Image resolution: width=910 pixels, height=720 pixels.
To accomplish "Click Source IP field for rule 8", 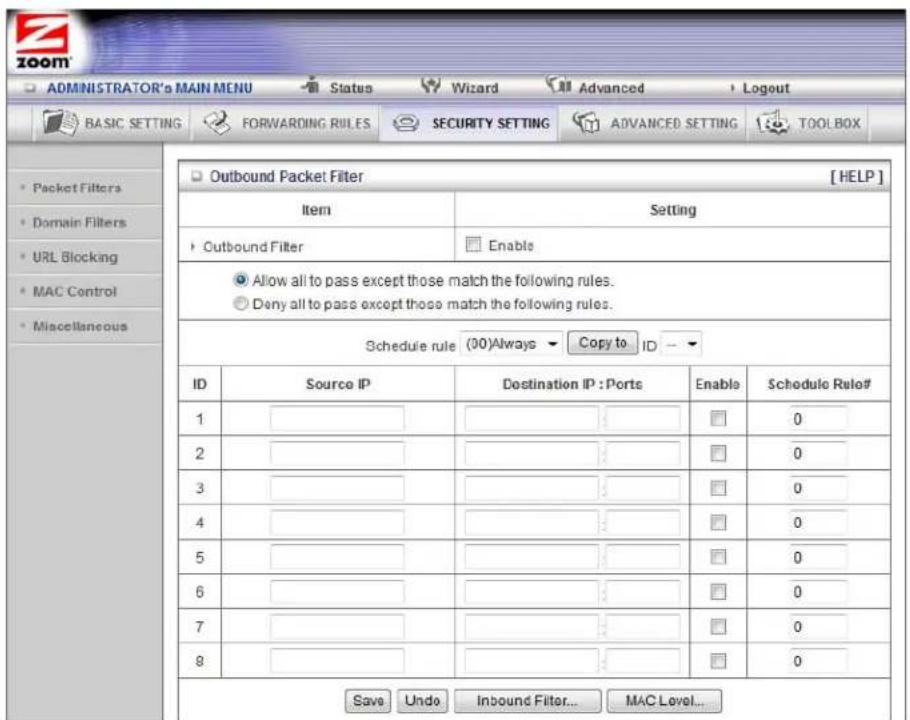I will (337, 661).
